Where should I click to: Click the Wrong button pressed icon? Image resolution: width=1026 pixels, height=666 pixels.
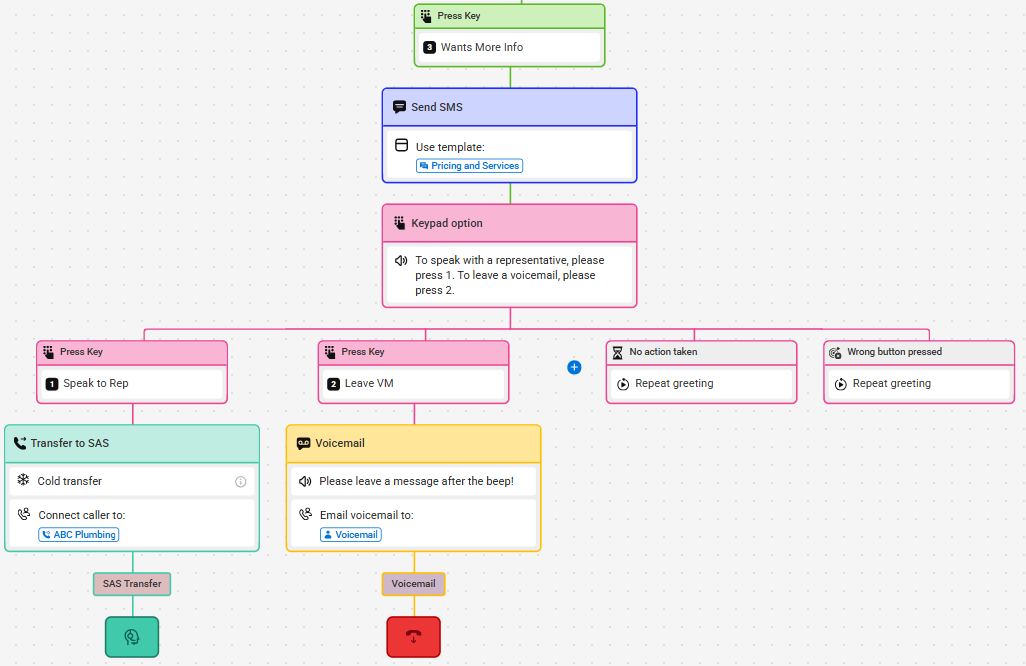click(835, 353)
